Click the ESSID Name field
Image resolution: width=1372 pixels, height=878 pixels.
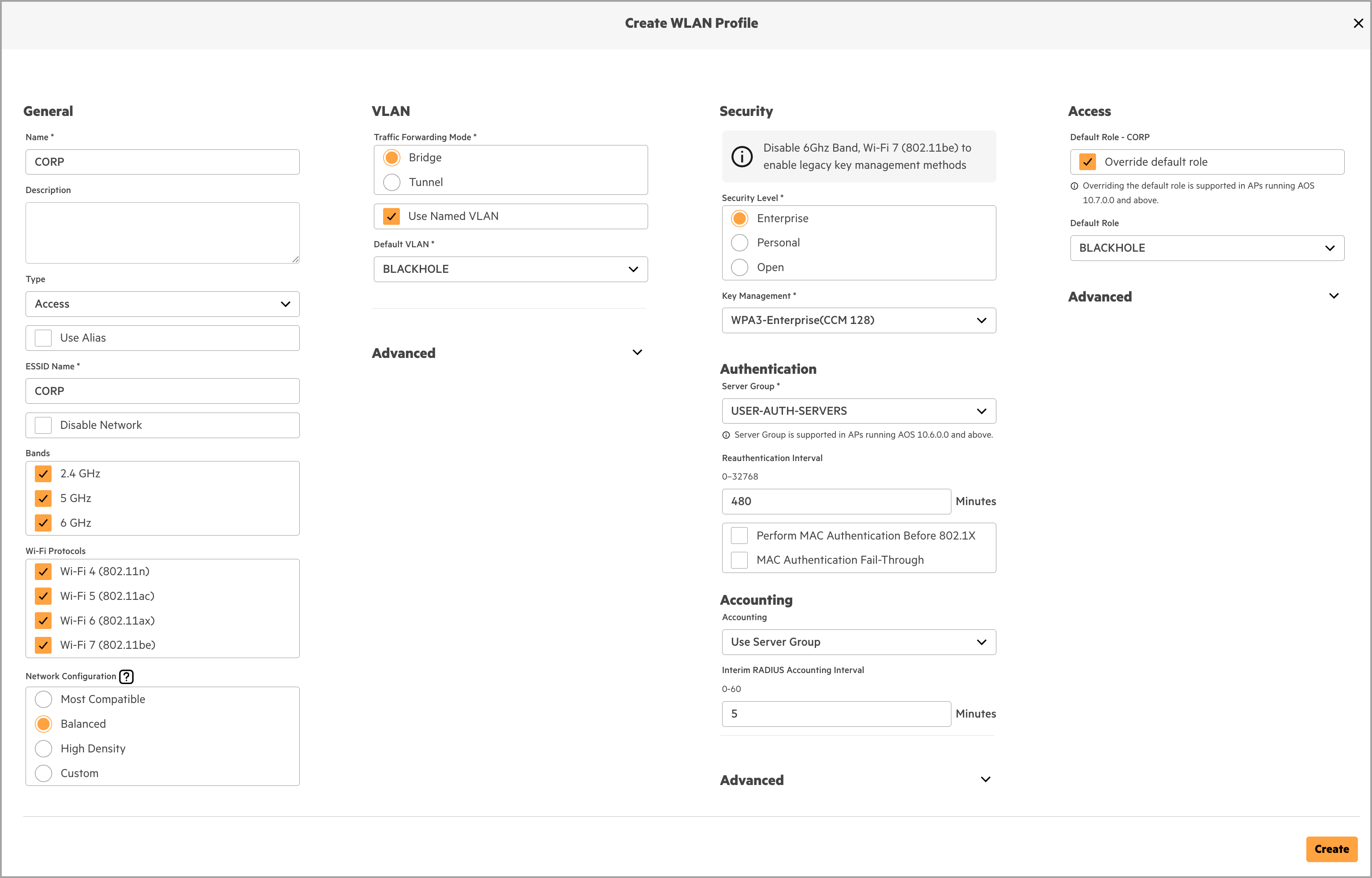point(163,391)
